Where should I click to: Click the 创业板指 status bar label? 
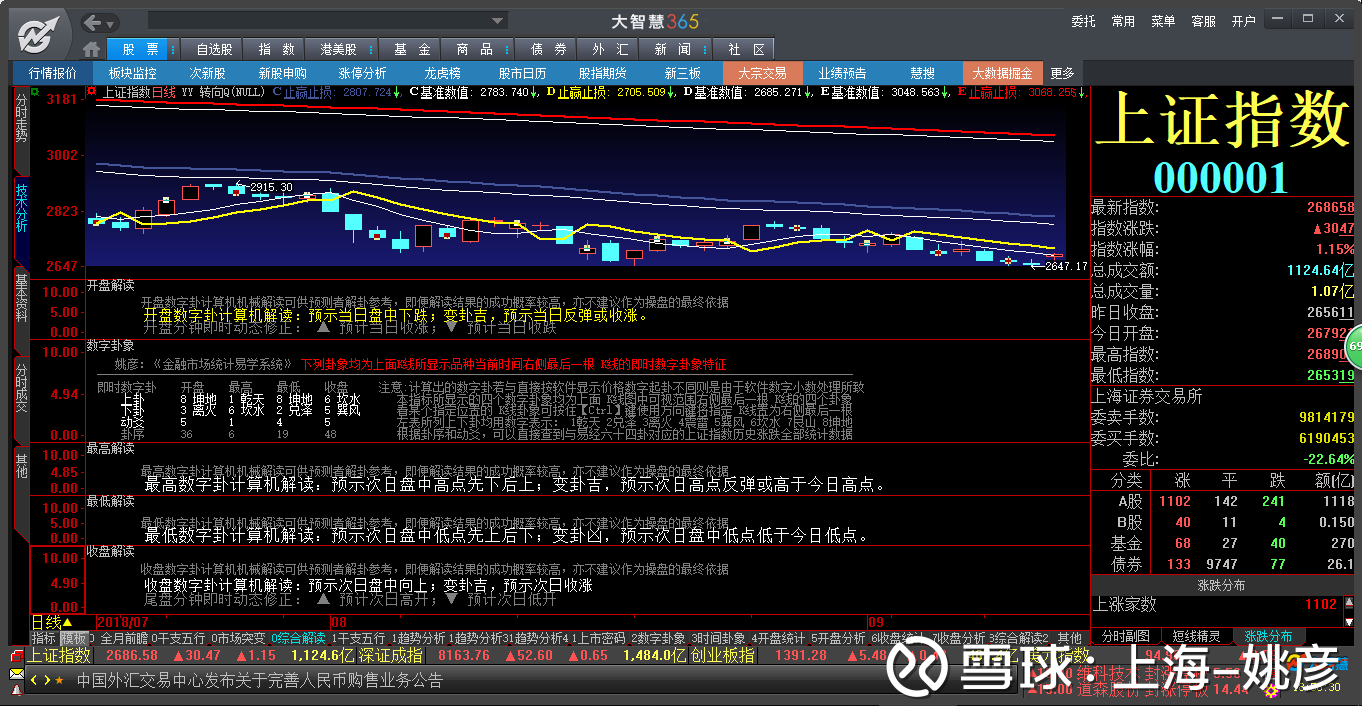coord(722,656)
